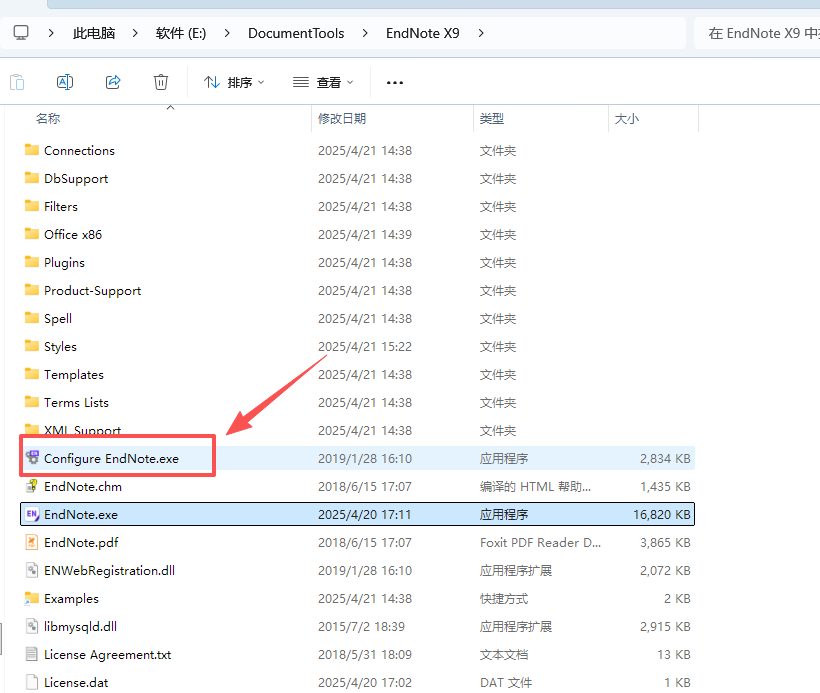
Task: Click the Examples shortcut folder icon
Action: 32,598
